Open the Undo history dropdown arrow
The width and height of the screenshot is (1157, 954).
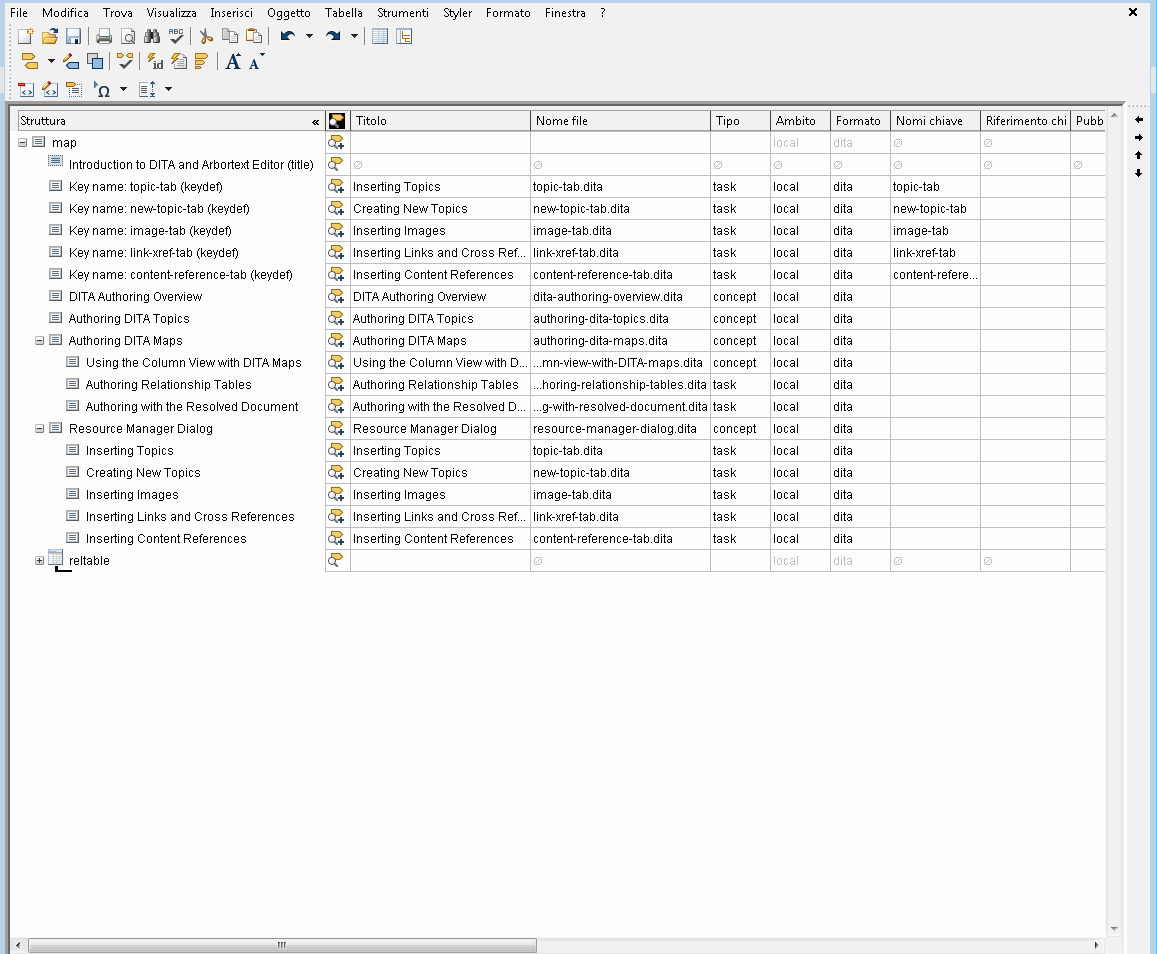click(309, 36)
